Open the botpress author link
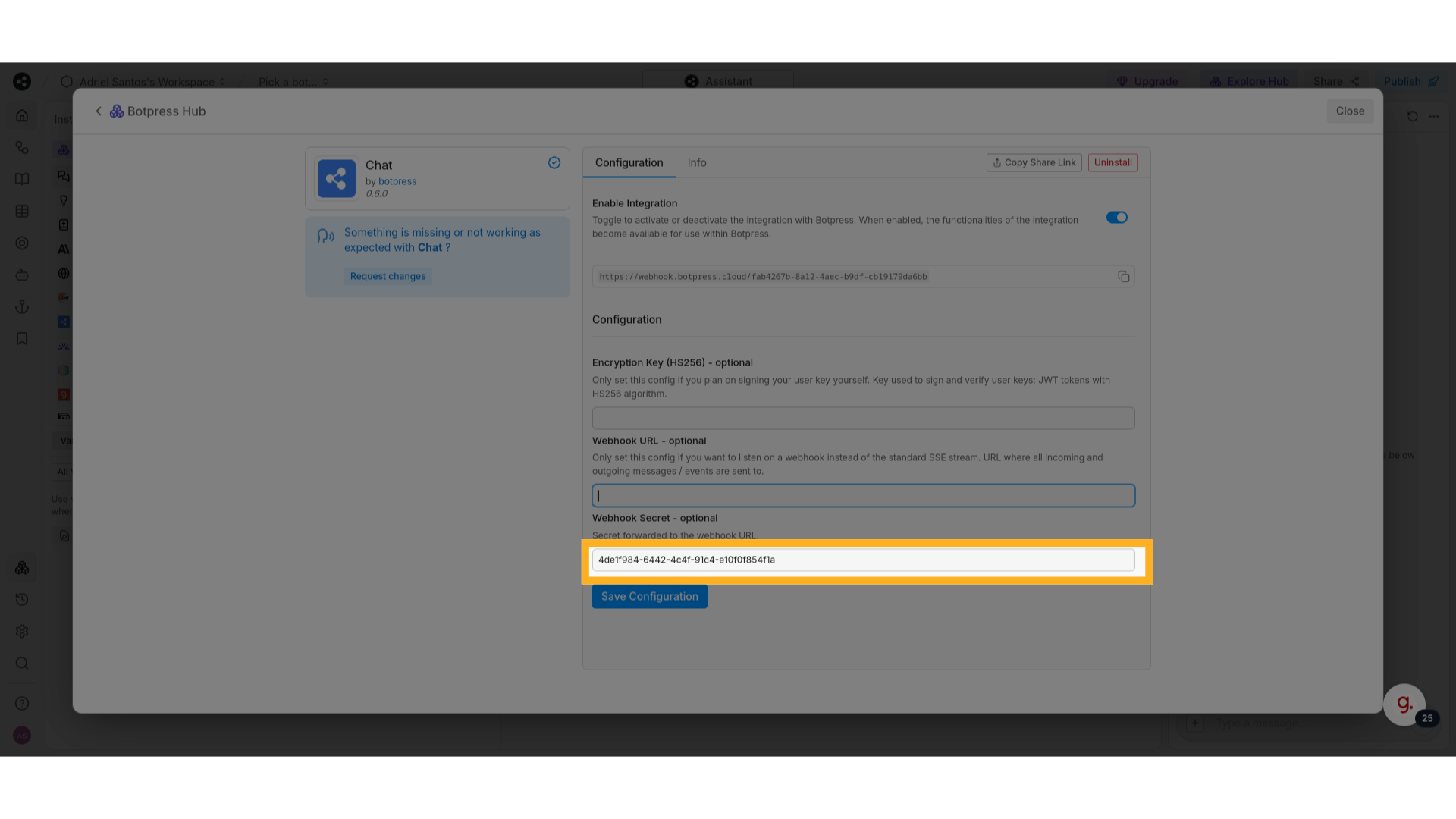Screen dimensions: 1456x819 click(397, 181)
